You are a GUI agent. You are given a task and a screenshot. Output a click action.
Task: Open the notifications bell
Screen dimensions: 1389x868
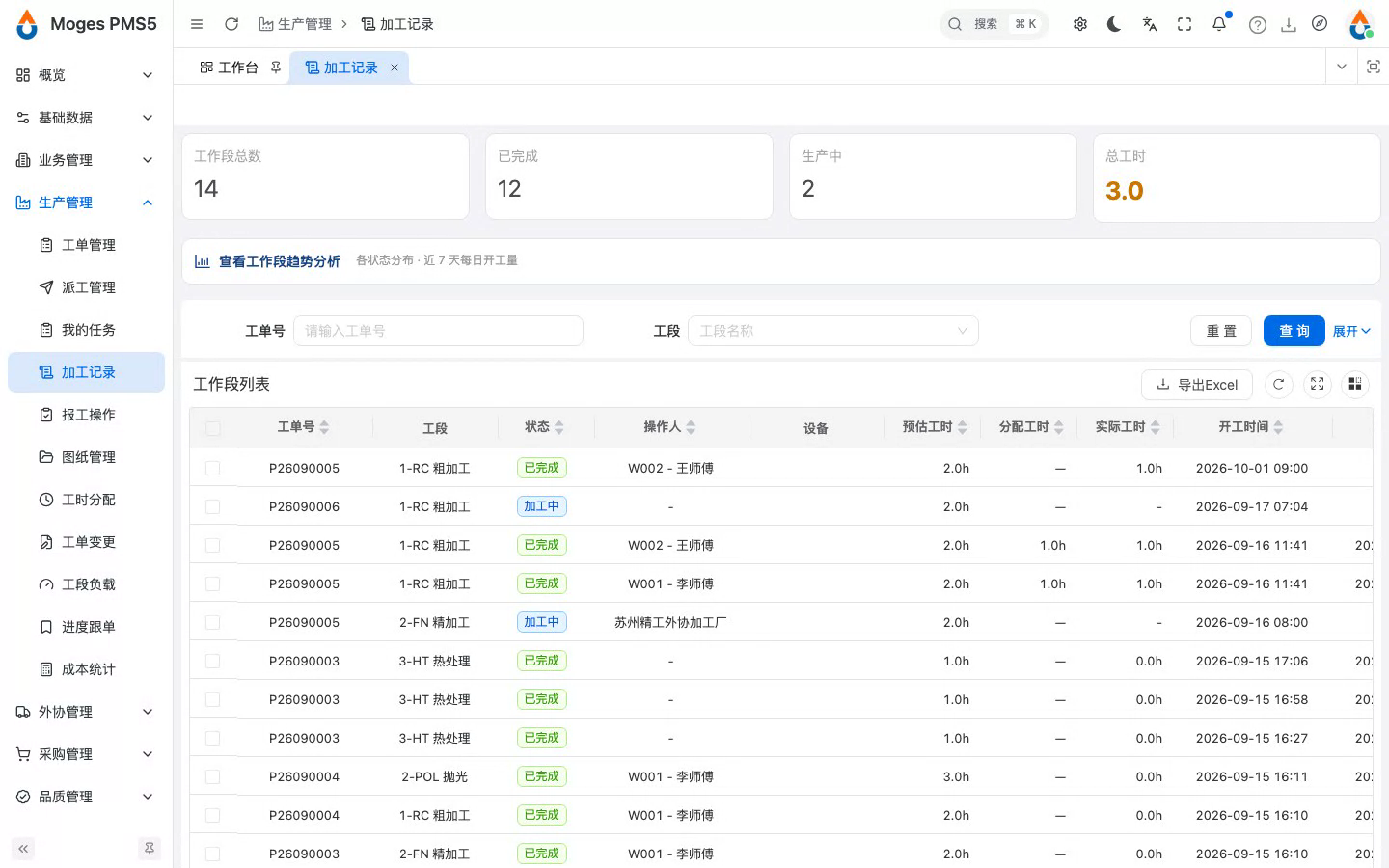pos(1219,24)
